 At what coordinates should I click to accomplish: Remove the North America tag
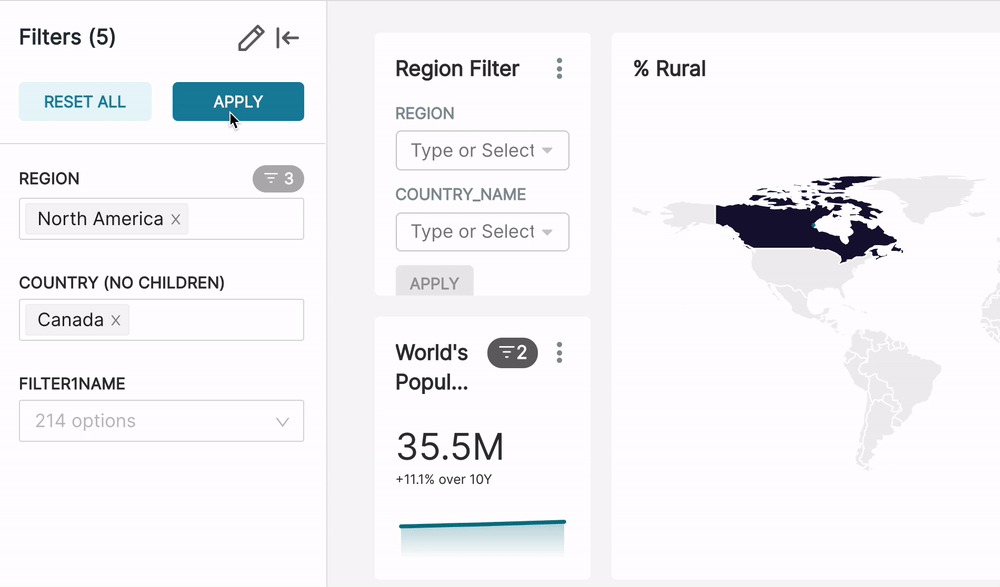(x=176, y=219)
